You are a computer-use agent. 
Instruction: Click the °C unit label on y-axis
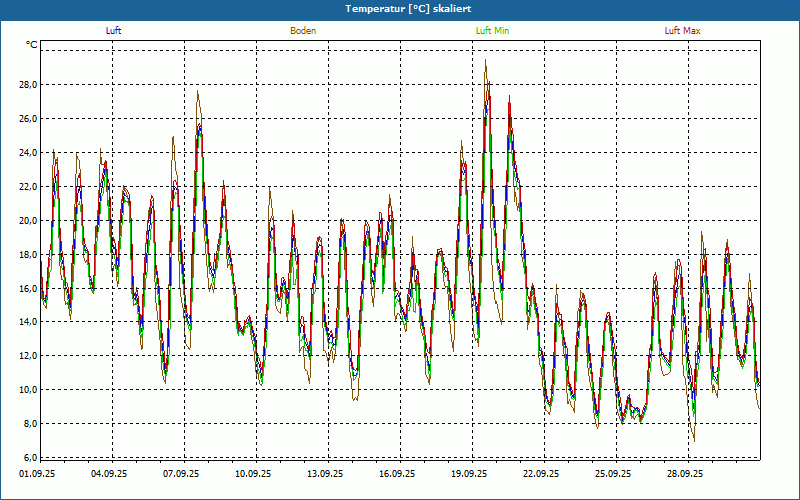[32, 45]
